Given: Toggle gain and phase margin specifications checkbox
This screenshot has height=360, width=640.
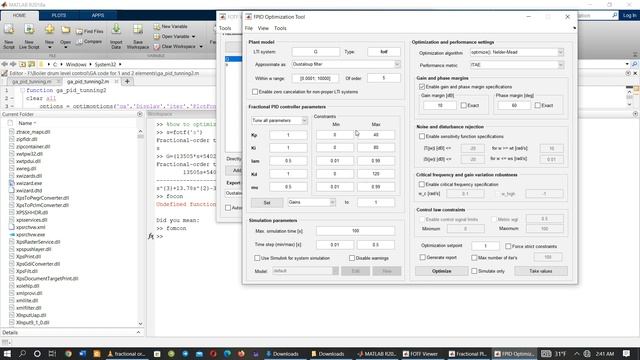Looking at the screenshot, I should coord(422,87).
